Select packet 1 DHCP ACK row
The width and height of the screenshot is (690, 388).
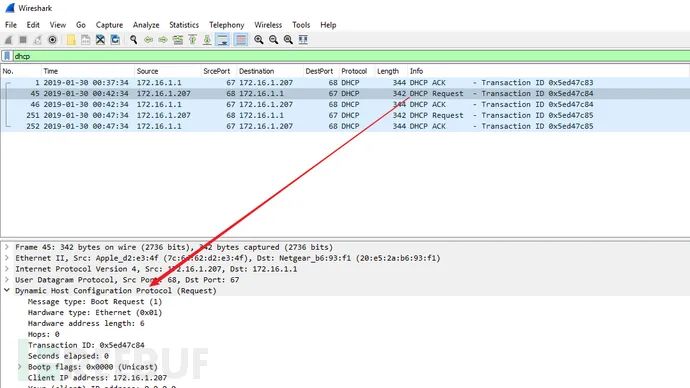pos(345,83)
